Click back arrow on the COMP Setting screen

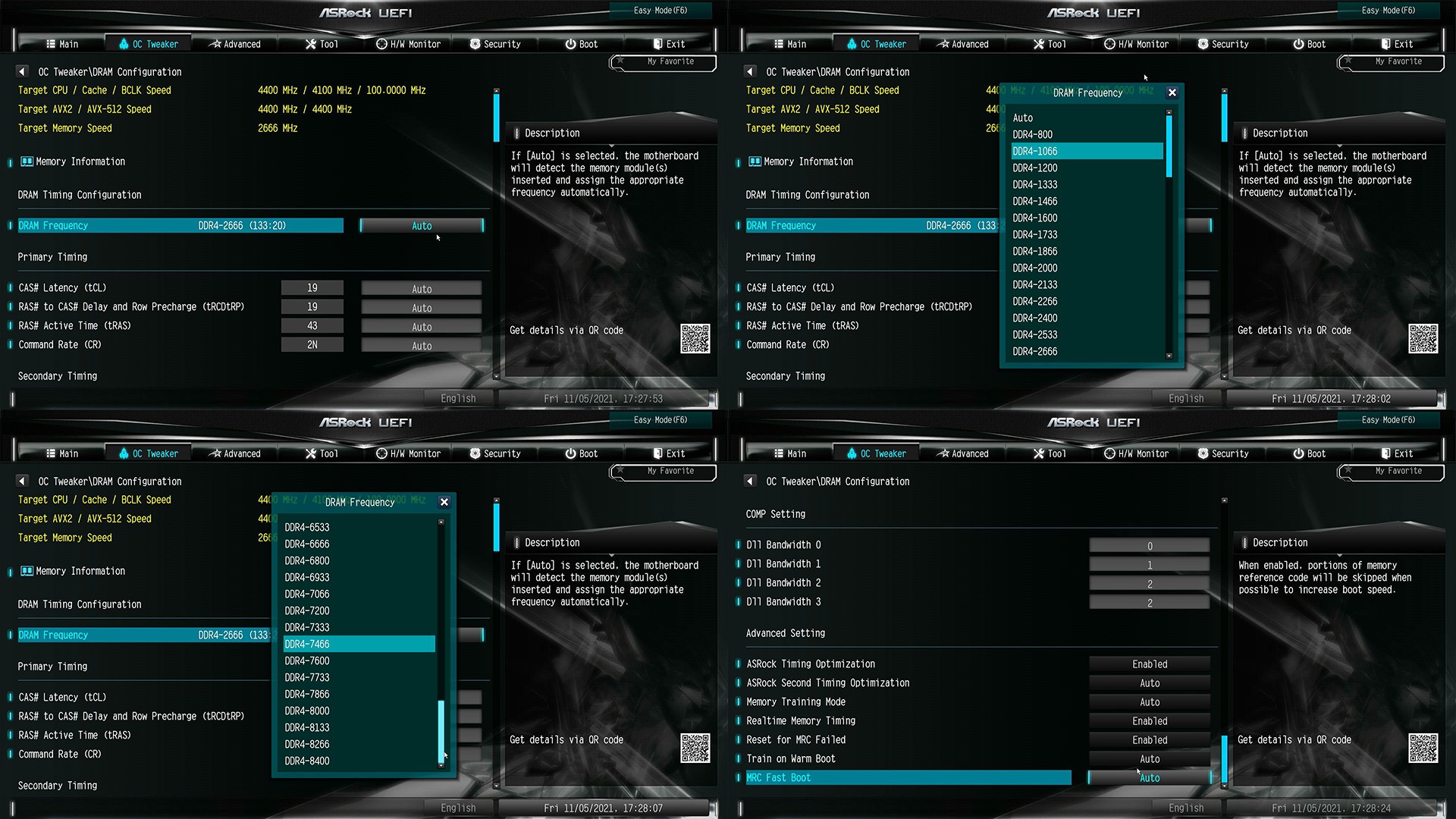750,481
